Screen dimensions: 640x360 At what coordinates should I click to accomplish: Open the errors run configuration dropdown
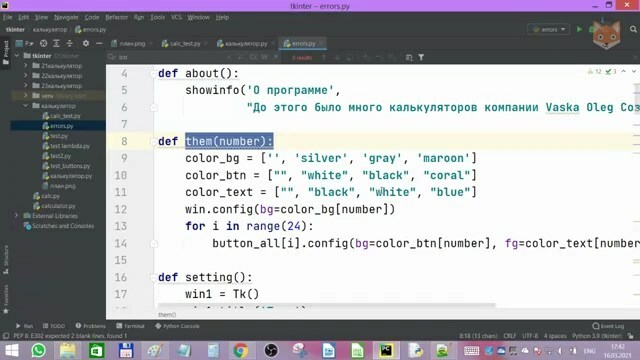549,29
